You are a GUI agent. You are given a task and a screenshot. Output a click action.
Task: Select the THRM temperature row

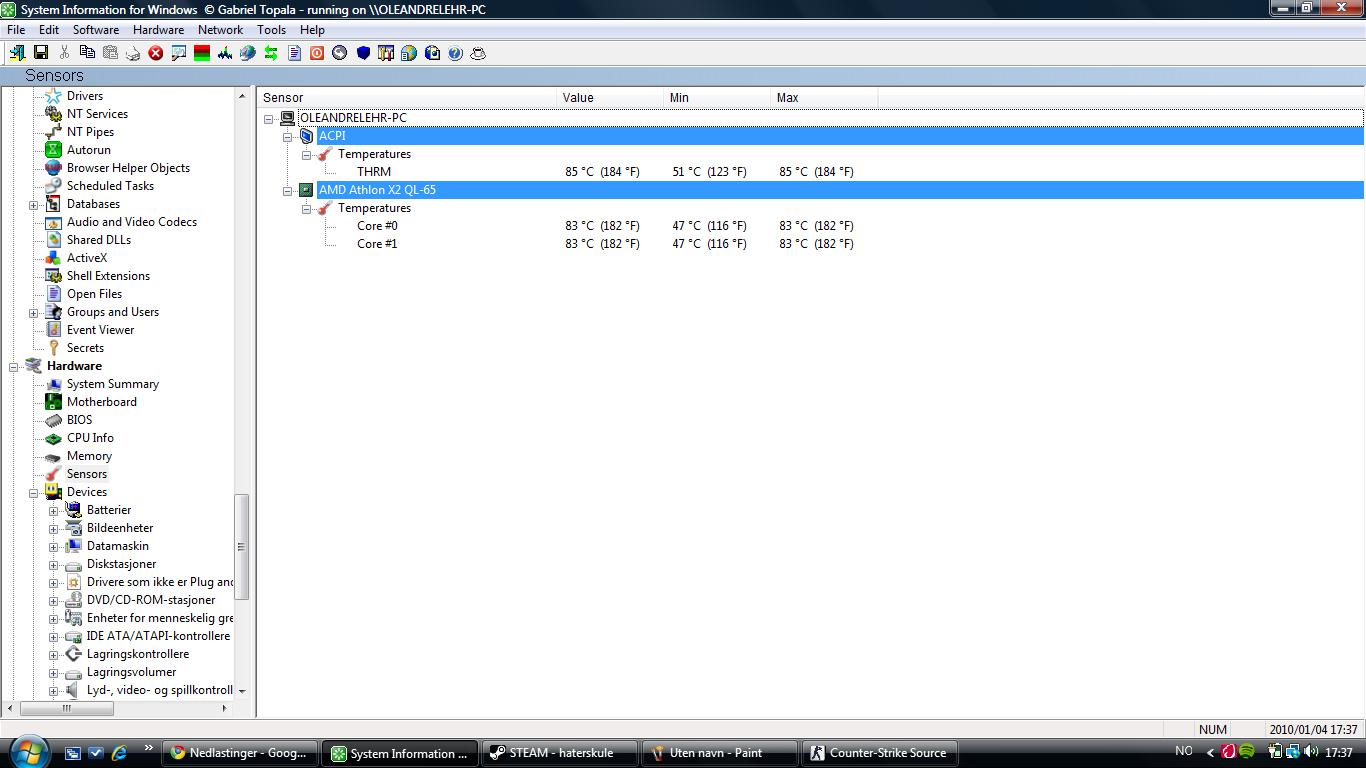click(x=810, y=172)
